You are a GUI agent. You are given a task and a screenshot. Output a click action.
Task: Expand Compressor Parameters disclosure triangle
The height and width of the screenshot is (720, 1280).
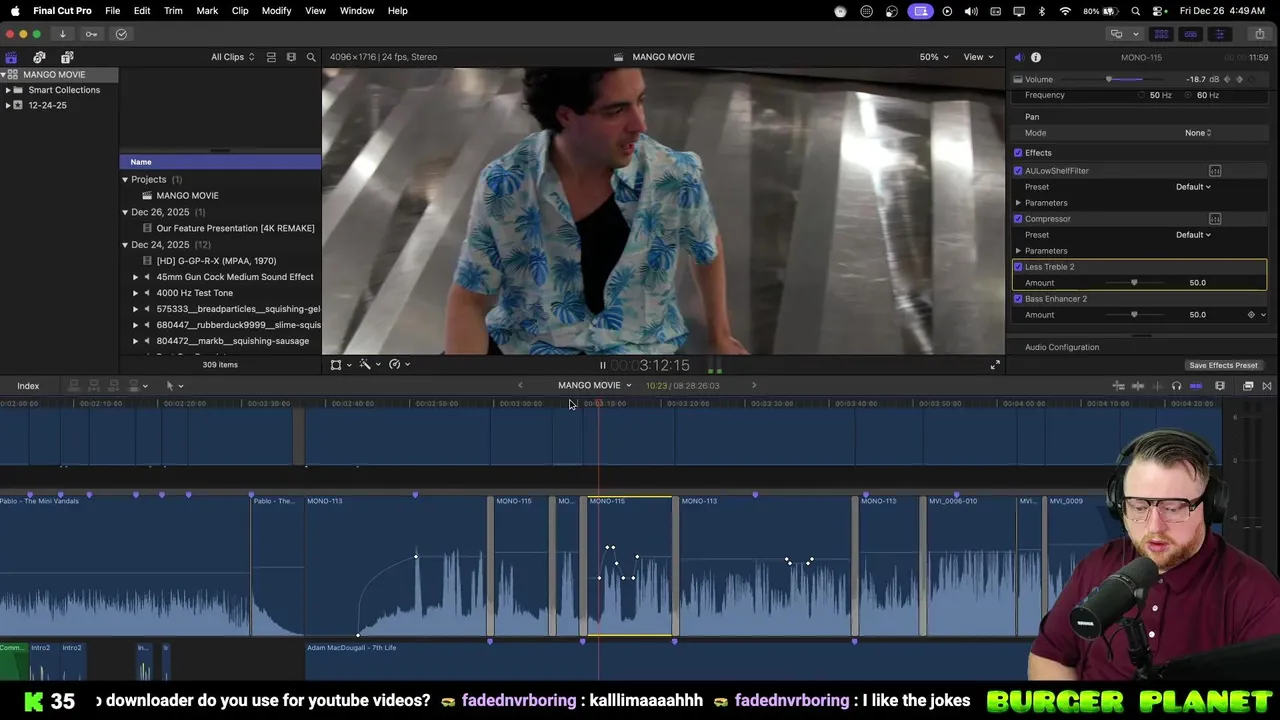1018,251
